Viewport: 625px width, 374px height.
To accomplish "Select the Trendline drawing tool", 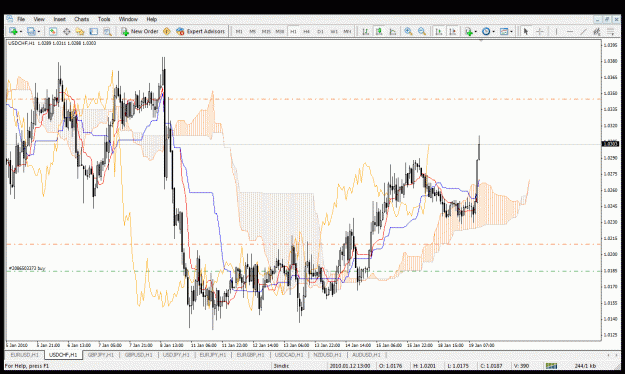I will (583, 31).
